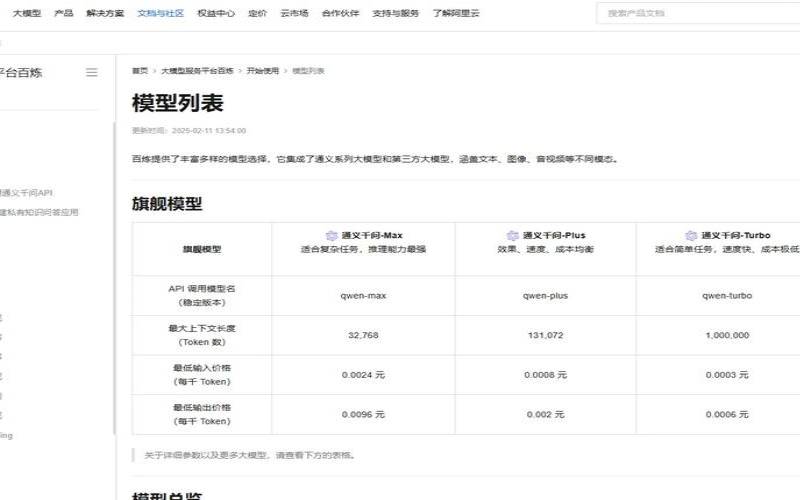The width and height of the screenshot is (800, 500).
Task: Click the 0.0008 元 input price cell
Action: coord(545,375)
